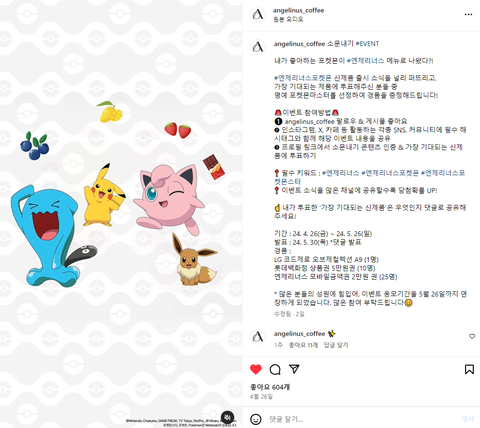Open angelinus_coffee profile avatar in header

258,14
